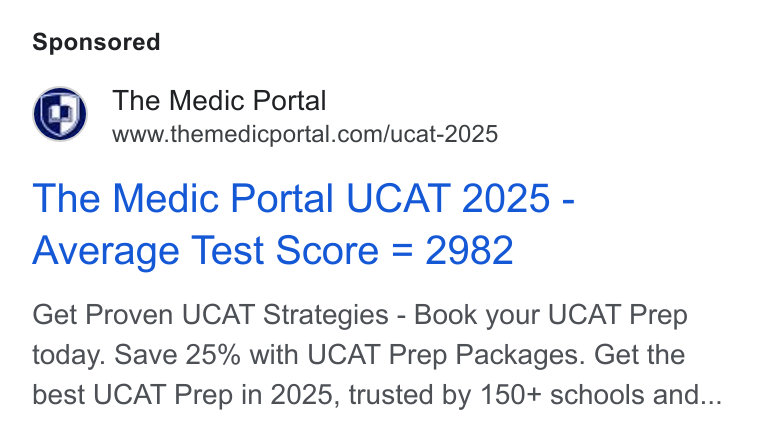The height and width of the screenshot is (438, 760).
Task: Click the www.themedicportal.com/ucat-2025 URL
Action: tap(305, 134)
